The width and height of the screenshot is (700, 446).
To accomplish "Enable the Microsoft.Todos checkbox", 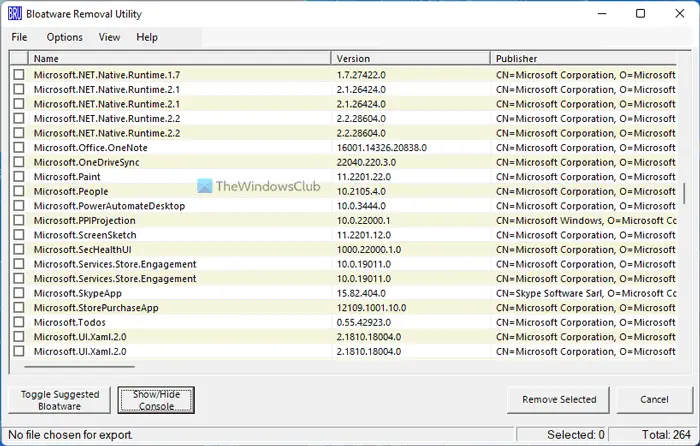I will (19, 322).
